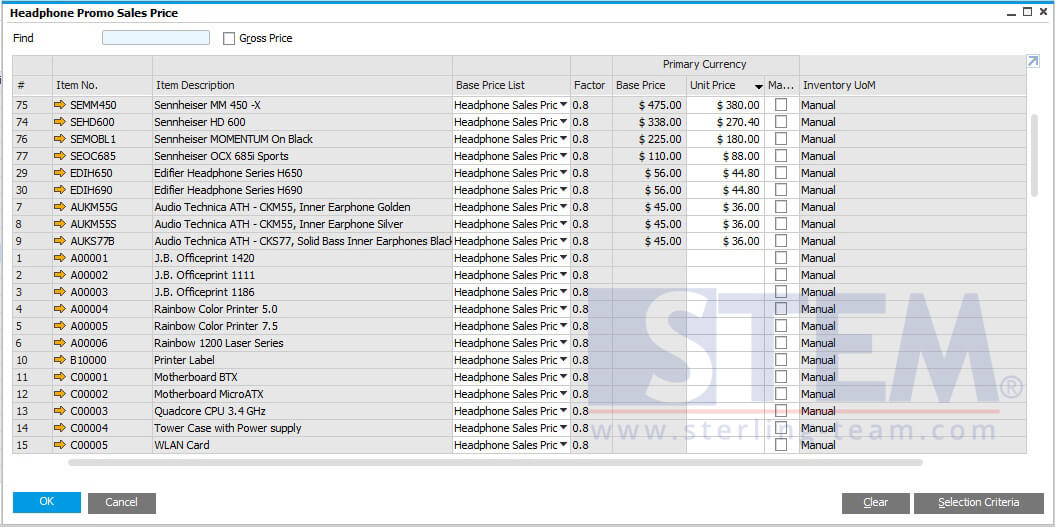Open Base Price List dropdown for Sennheiser OCX 685i
The image size is (1056, 527).
pos(563,156)
